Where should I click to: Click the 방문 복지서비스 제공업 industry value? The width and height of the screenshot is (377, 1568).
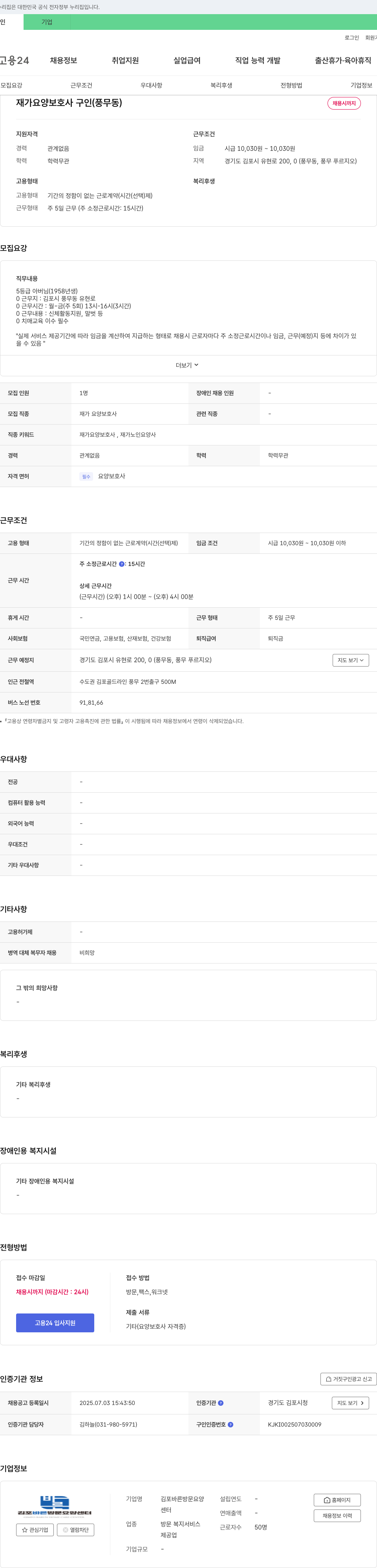tap(180, 1530)
